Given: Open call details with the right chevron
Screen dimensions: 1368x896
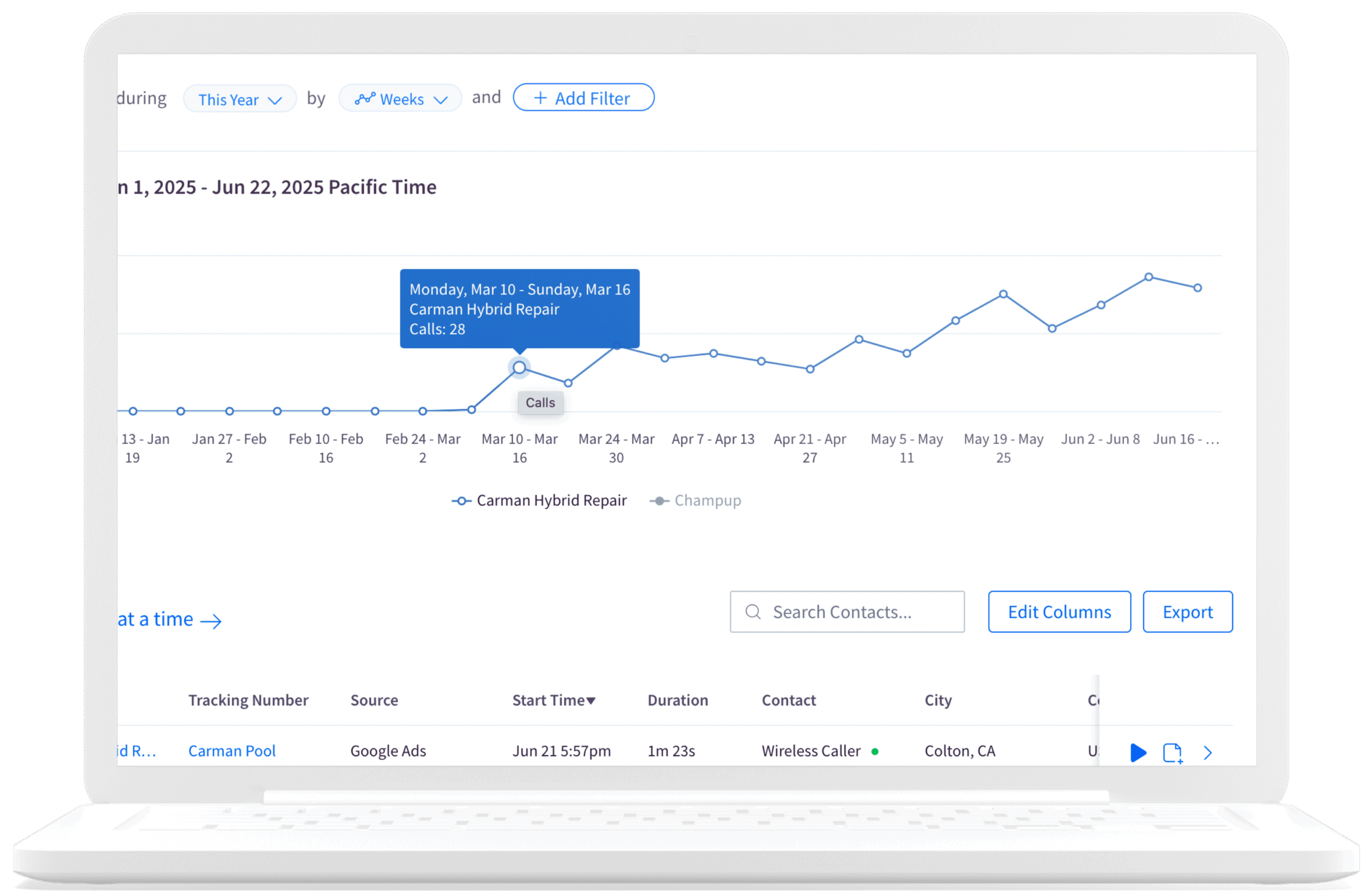Looking at the screenshot, I should click(x=1208, y=753).
